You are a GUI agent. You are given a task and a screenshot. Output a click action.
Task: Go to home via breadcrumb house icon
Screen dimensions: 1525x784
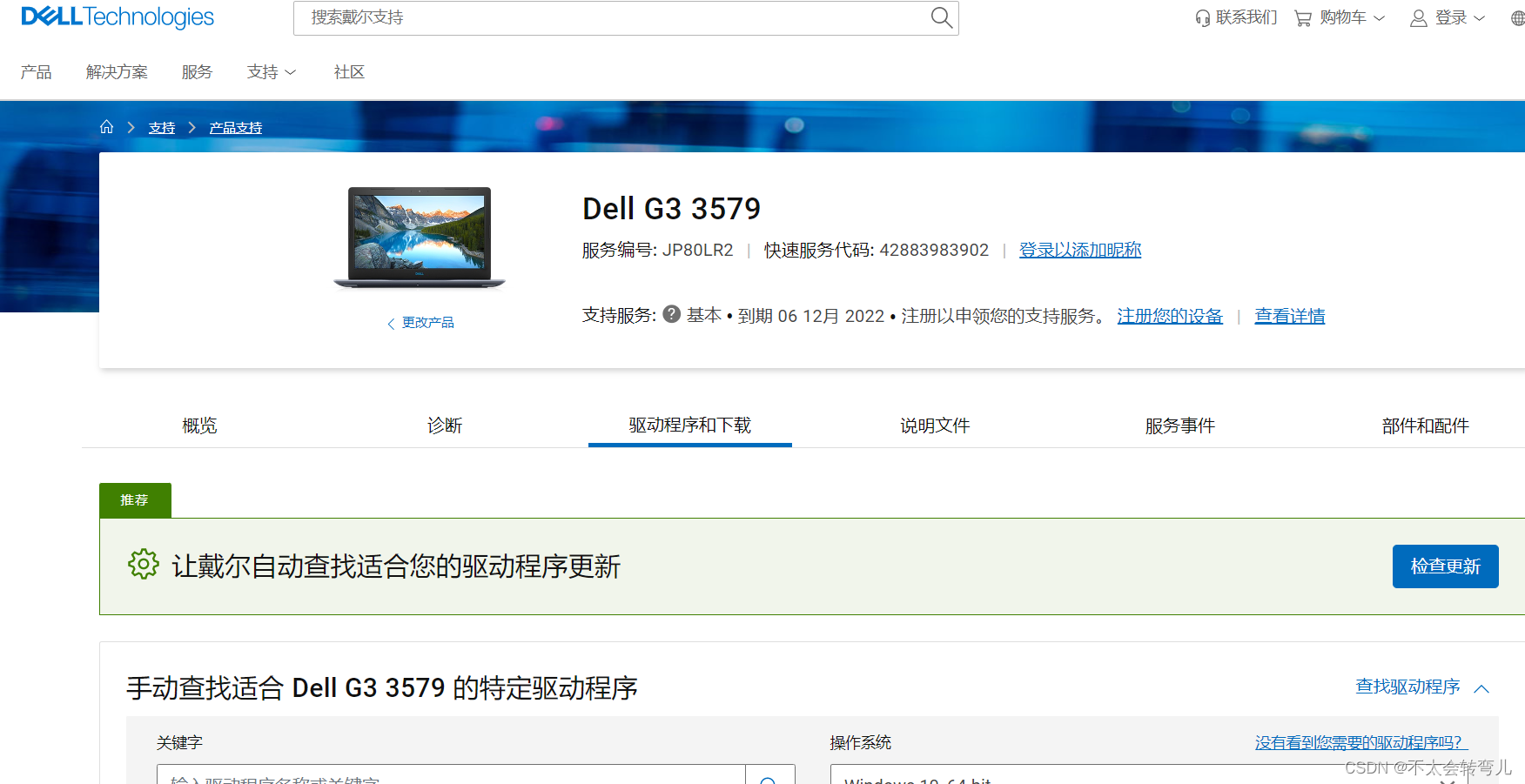tap(106, 127)
